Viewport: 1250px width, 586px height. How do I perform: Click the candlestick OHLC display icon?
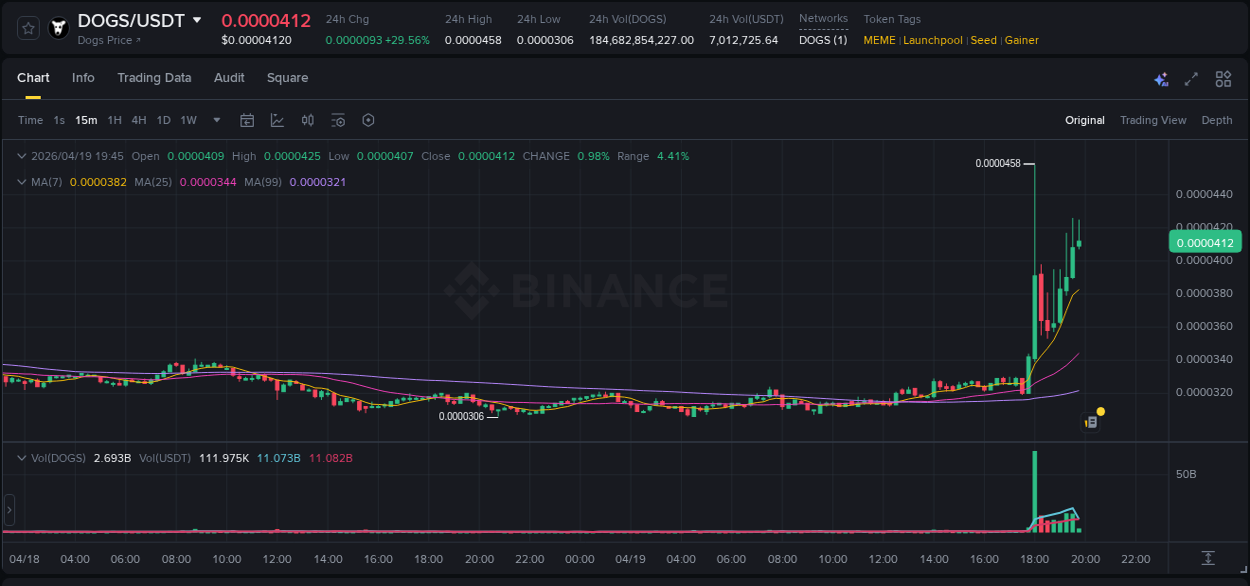[307, 120]
